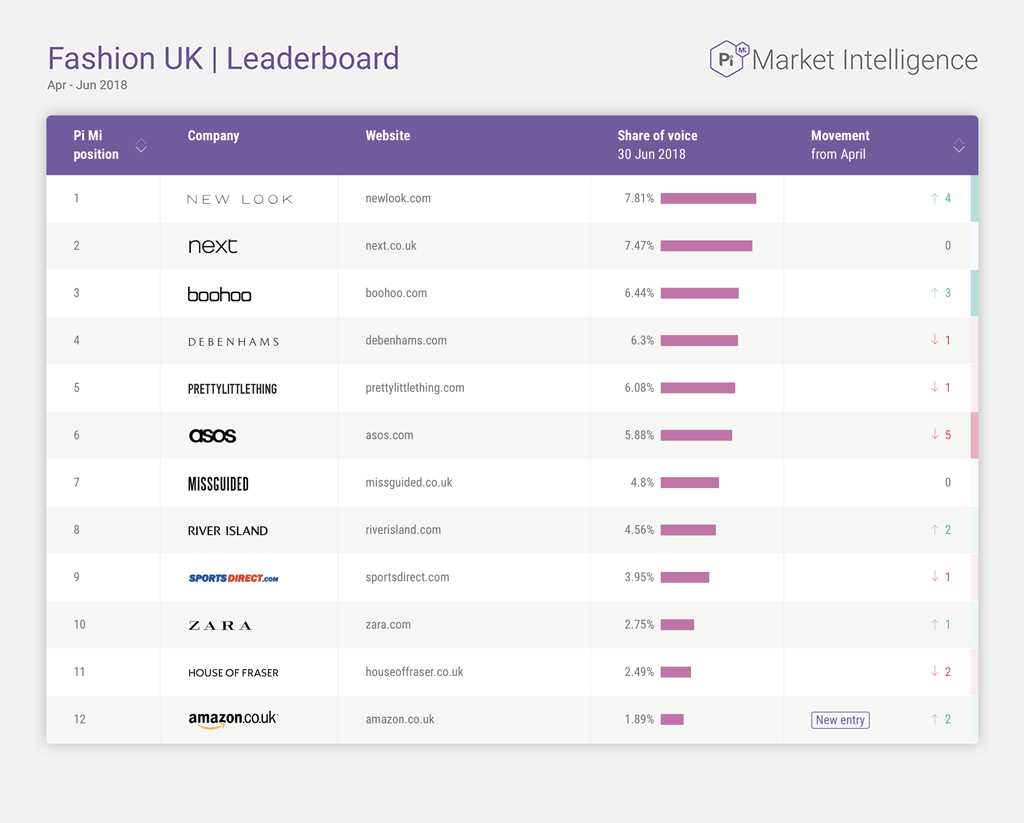Click movement value 0 in Missguided row
The image size is (1024, 823).
[x=948, y=483]
